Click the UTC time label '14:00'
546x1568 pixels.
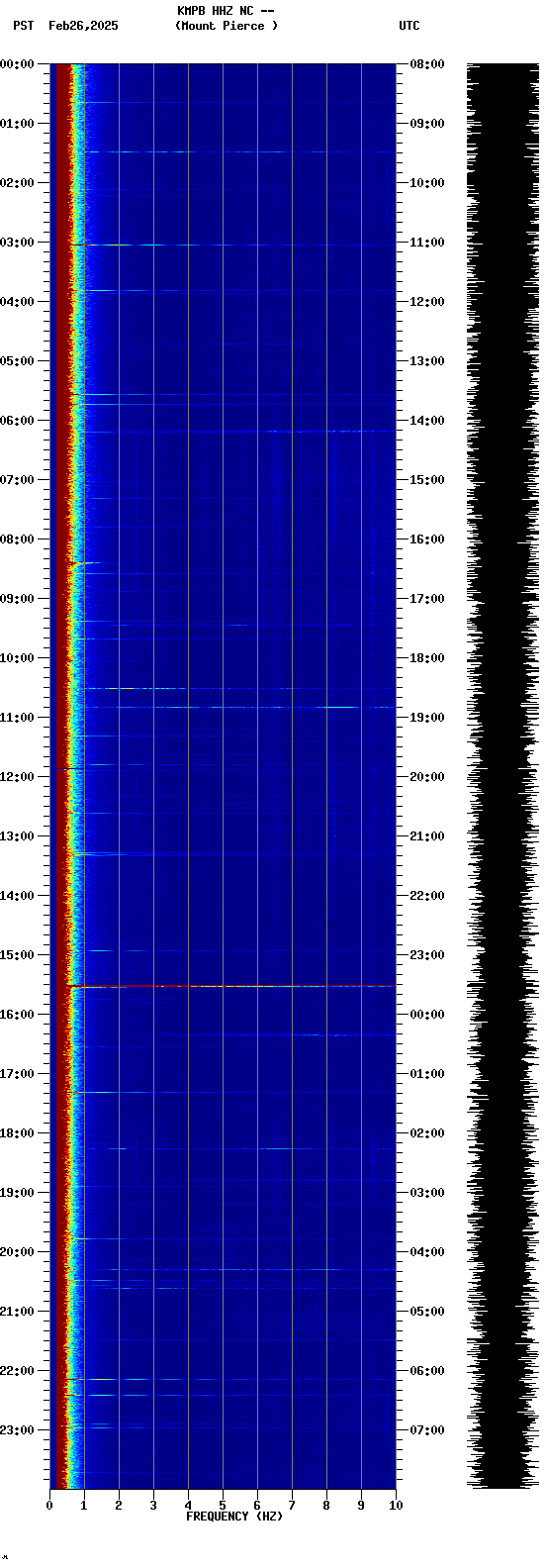[427, 421]
